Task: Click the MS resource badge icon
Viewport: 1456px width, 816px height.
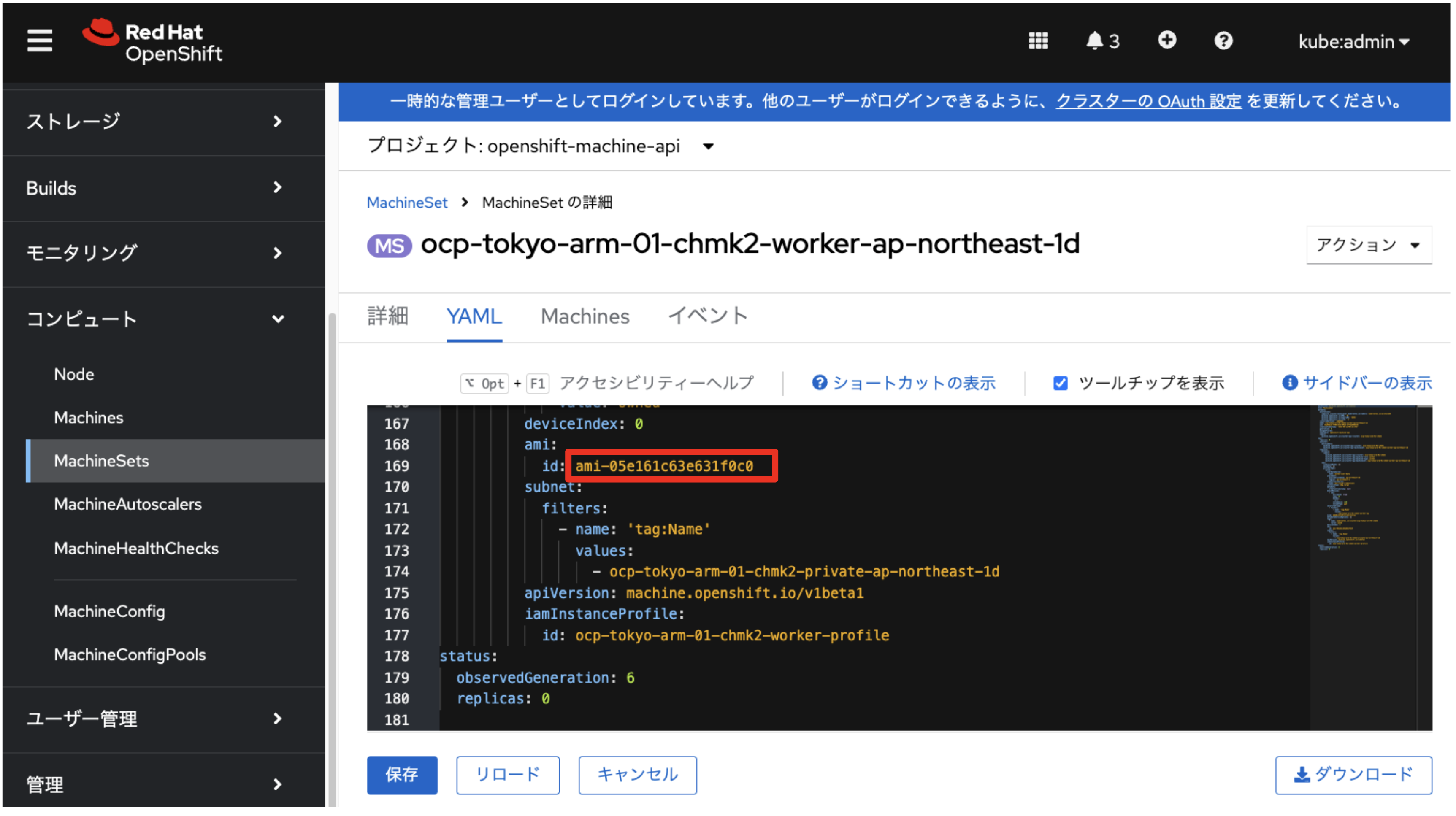Action: [390, 246]
